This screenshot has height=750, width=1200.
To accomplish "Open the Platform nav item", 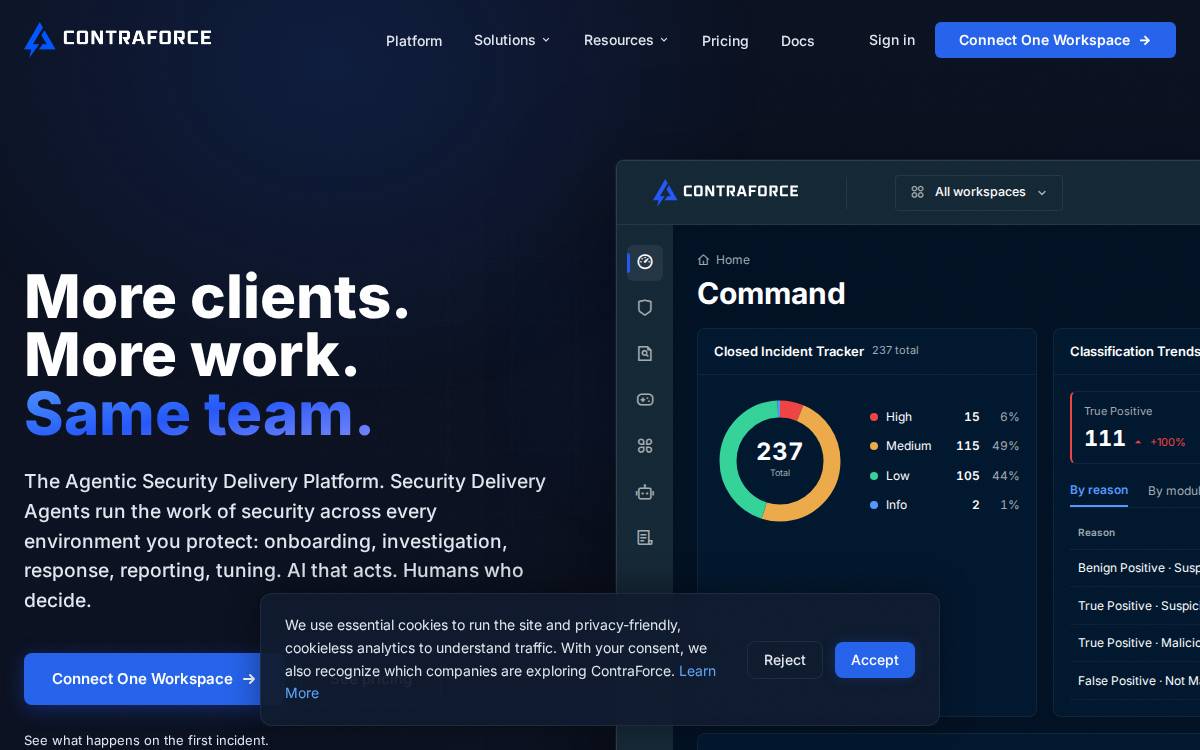I will [x=414, y=41].
